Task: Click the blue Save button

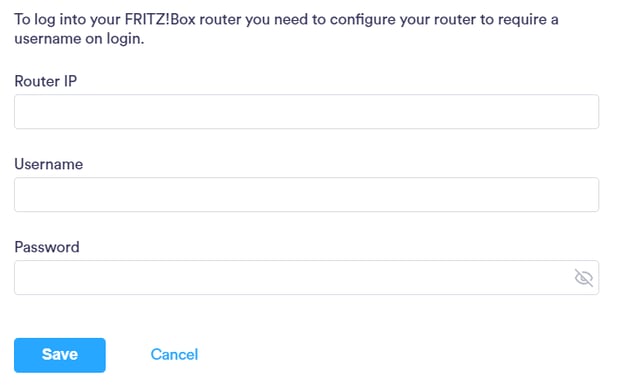Action: tap(60, 355)
